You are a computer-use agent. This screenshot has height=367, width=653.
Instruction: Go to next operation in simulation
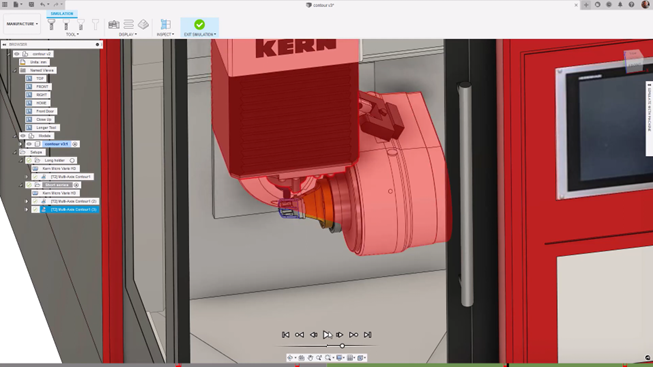click(x=353, y=335)
